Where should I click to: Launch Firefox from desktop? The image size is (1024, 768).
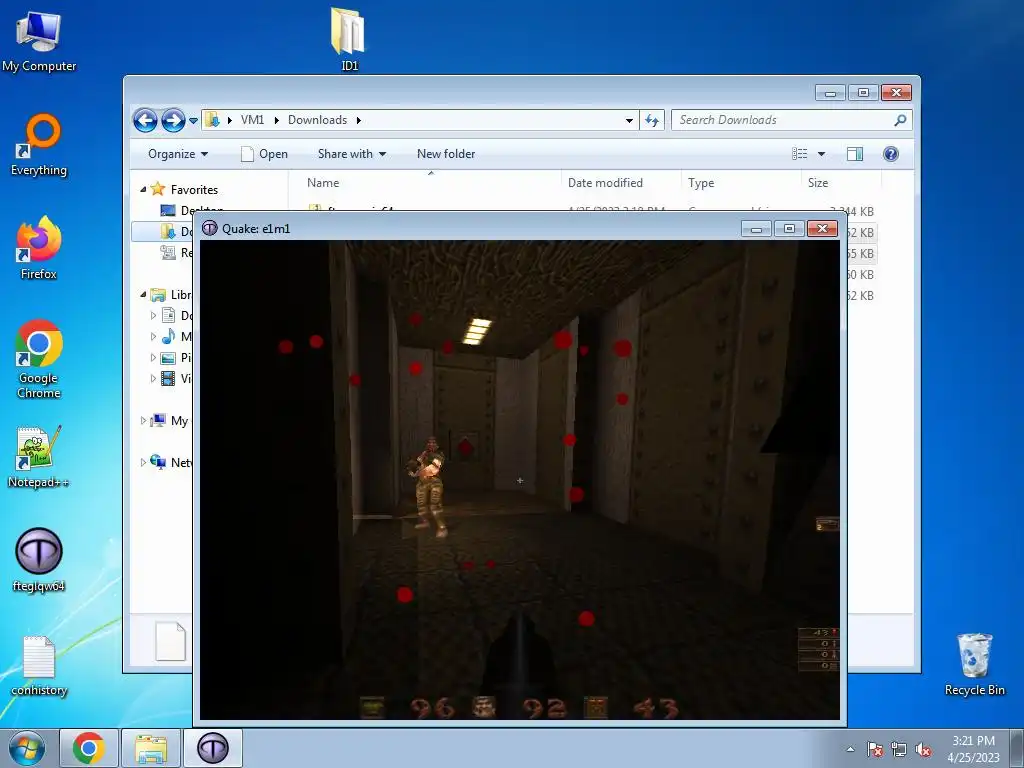tap(39, 248)
